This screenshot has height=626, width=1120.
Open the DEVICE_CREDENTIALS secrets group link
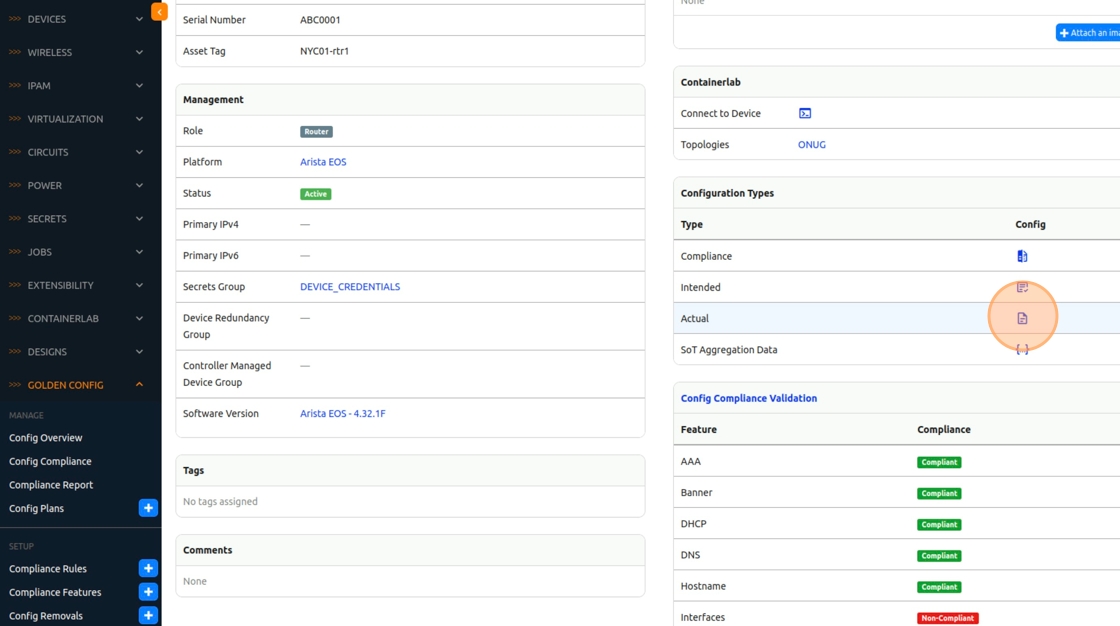350,287
